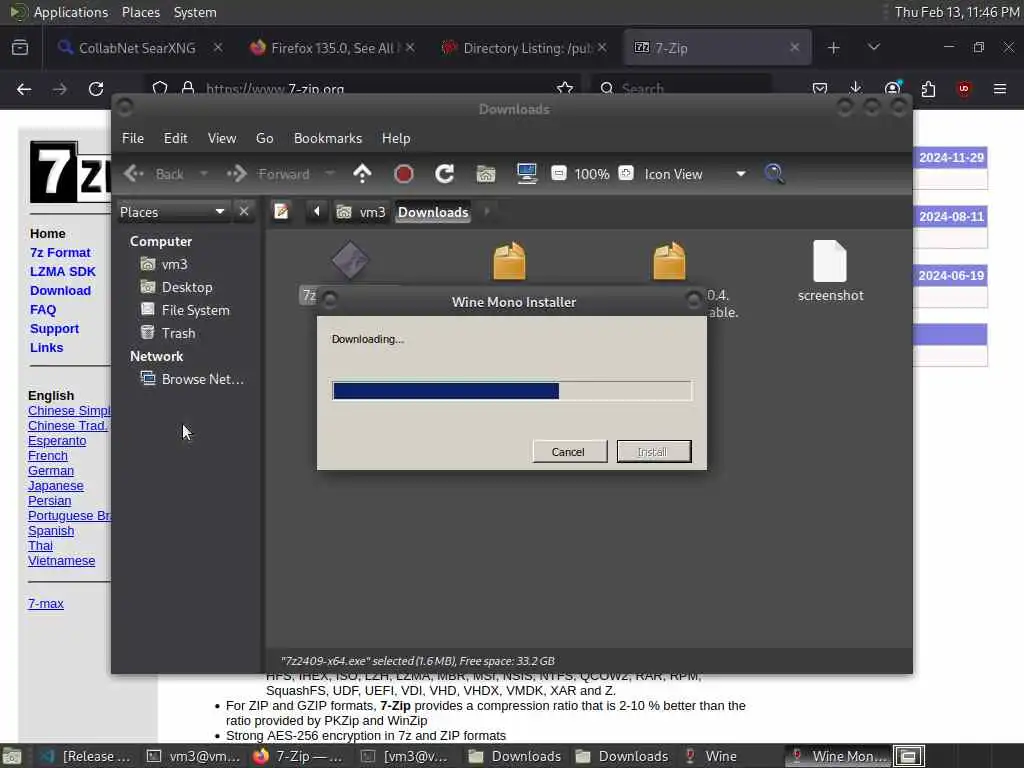Cancel the Wine Mono download
Screen dimensions: 1024x768
tap(569, 452)
